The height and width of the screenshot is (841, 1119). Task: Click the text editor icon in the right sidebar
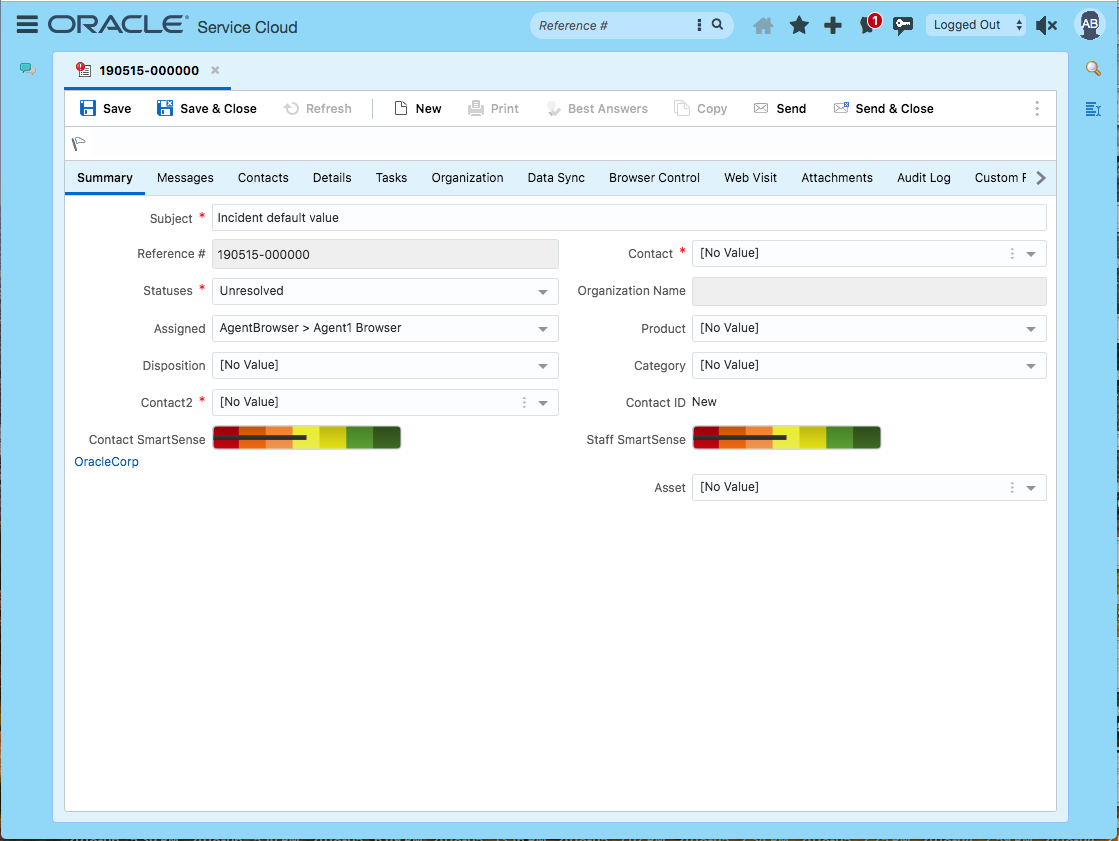click(x=1093, y=110)
